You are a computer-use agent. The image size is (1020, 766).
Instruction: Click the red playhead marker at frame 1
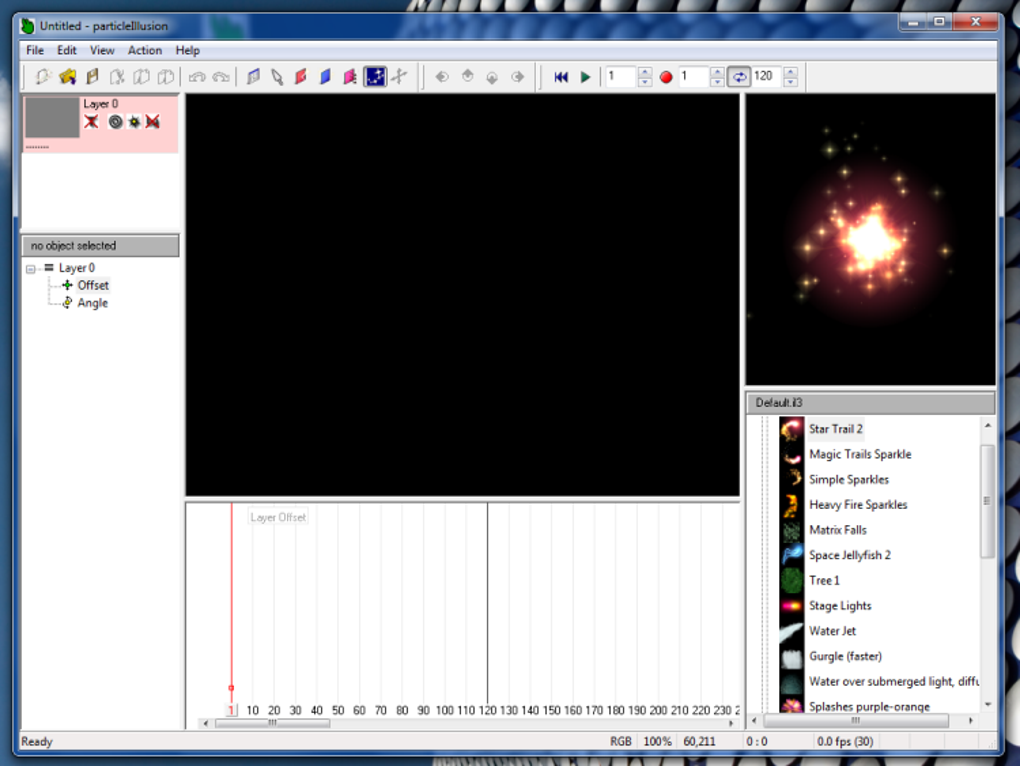231,688
